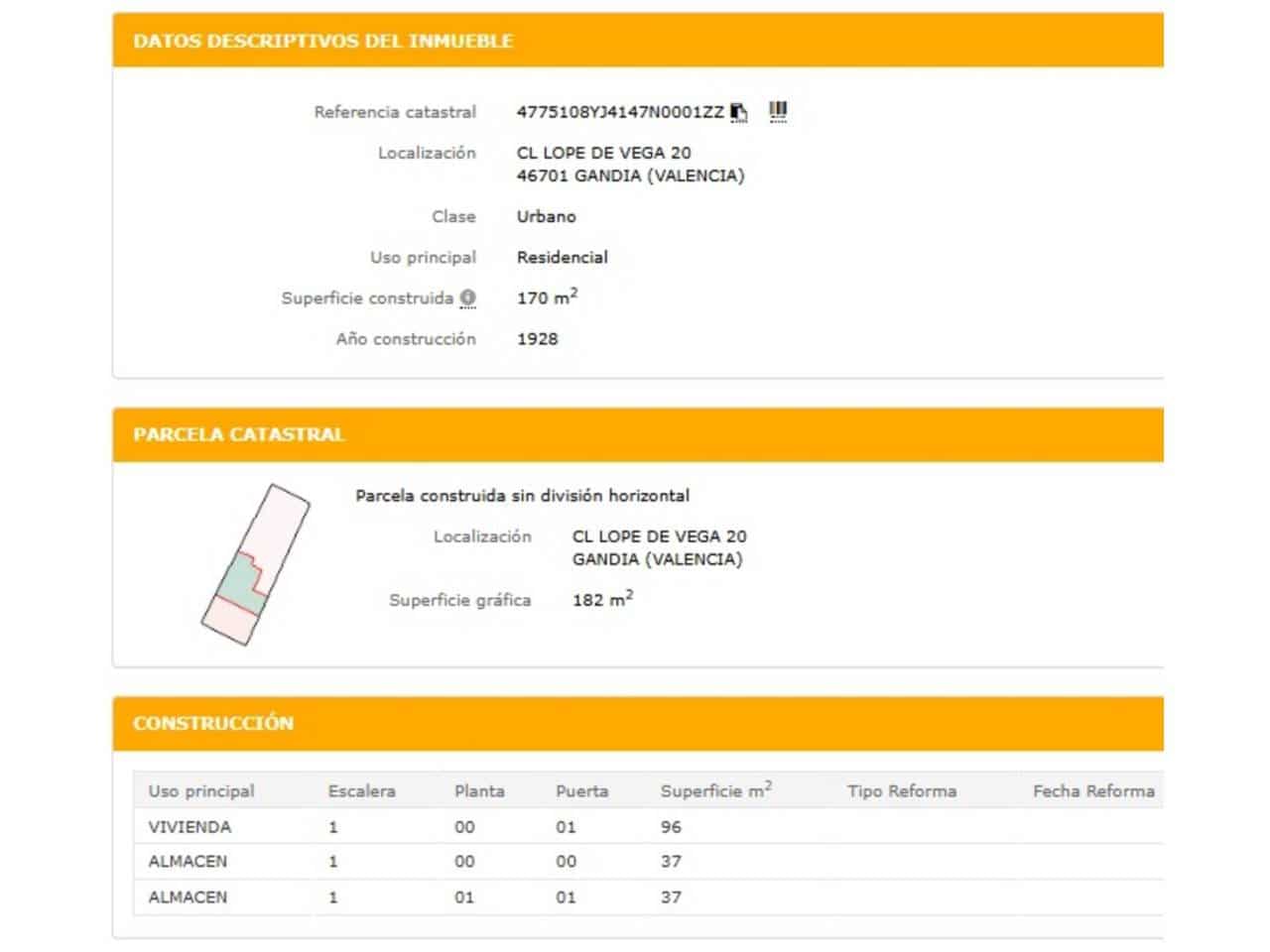
Task: Click the 'Escalera' column header
Action: tap(361, 791)
